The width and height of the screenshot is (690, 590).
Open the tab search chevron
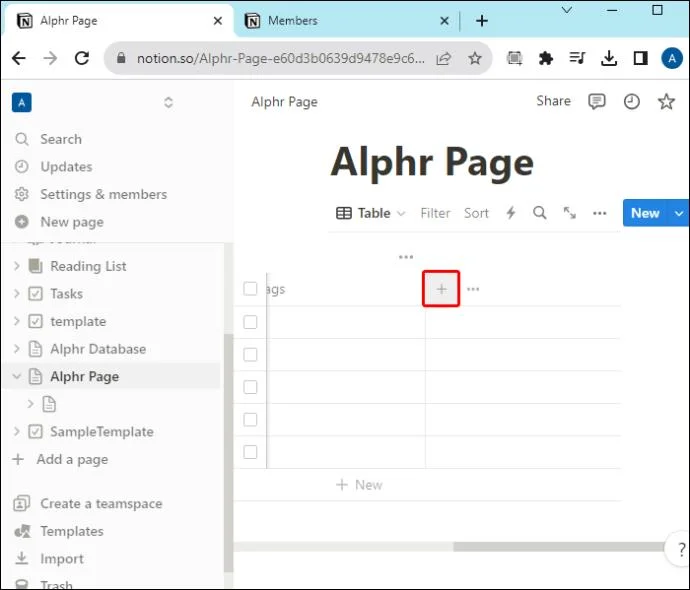(x=567, y=10)
